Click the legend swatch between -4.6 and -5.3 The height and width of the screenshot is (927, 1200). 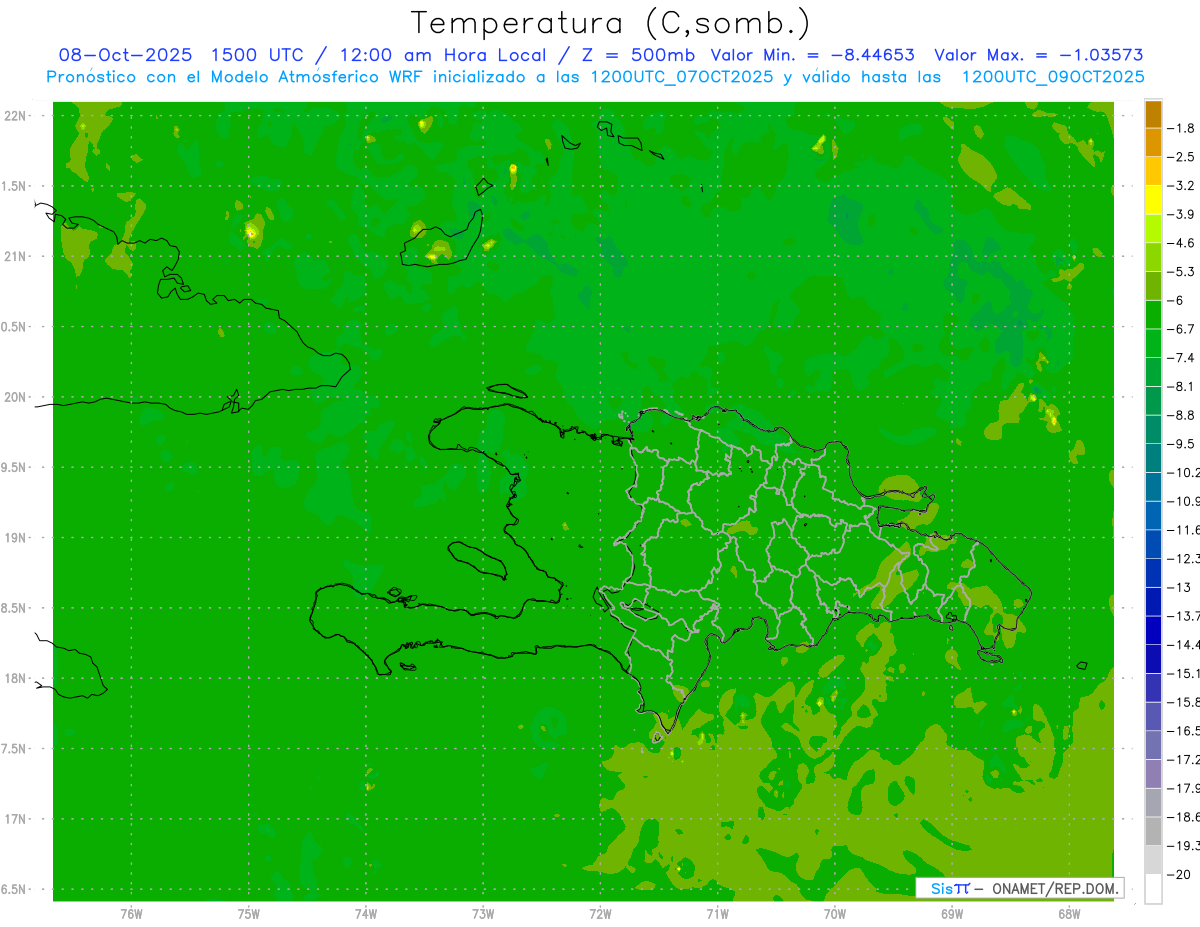[x=1153, y=257]
